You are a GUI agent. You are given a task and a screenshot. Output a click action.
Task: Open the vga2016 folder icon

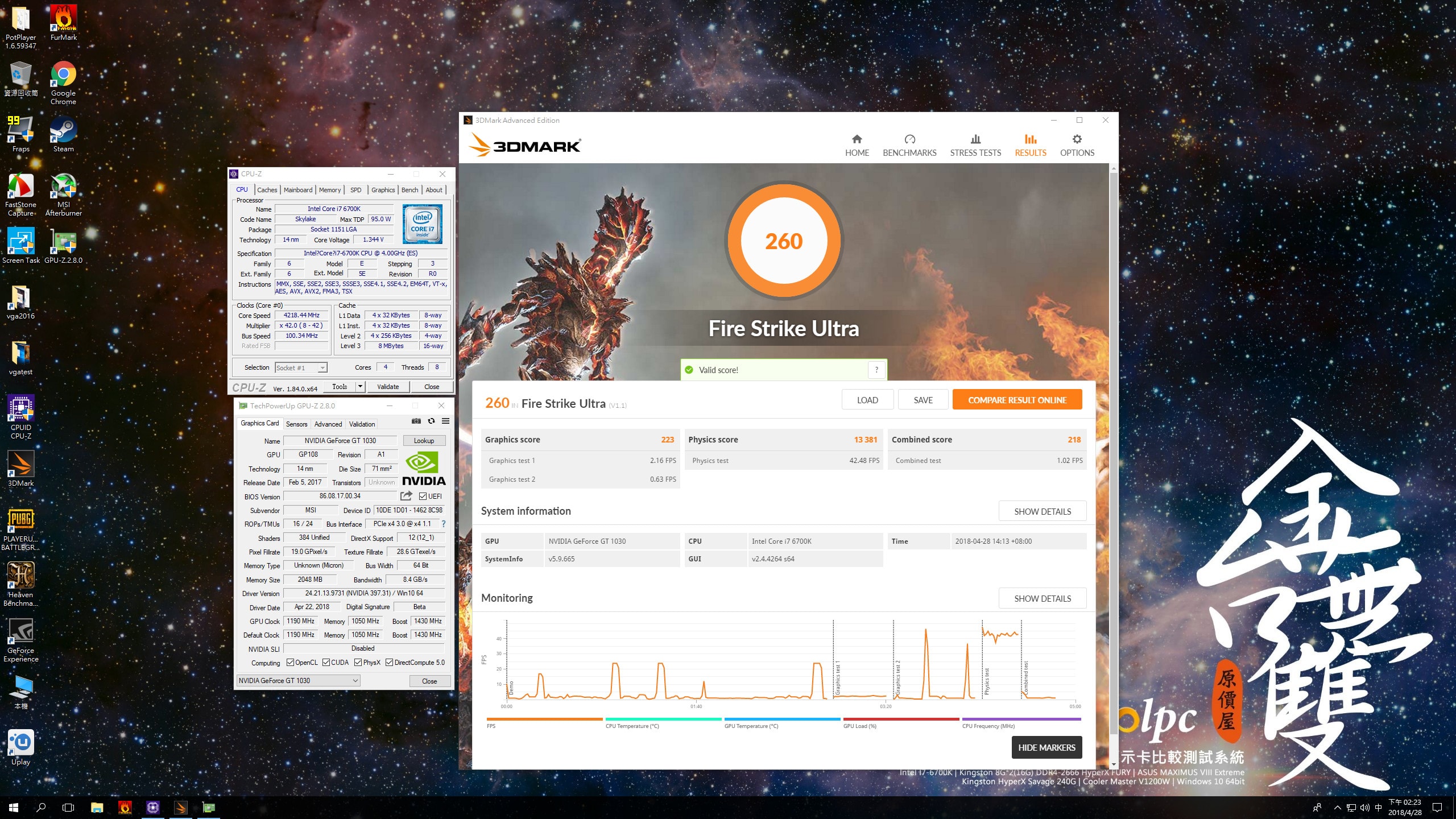(x=21, y=301)
